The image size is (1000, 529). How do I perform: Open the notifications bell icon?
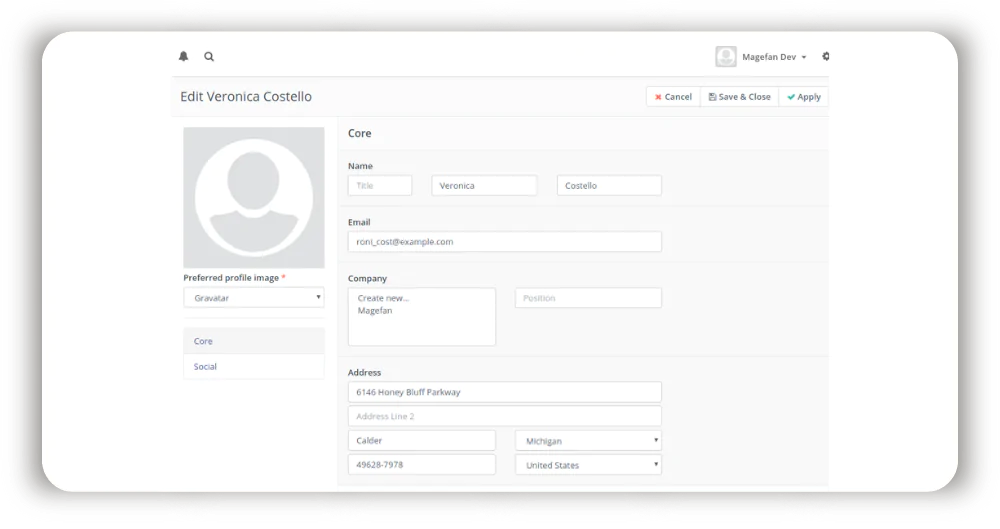pos(184,56)
